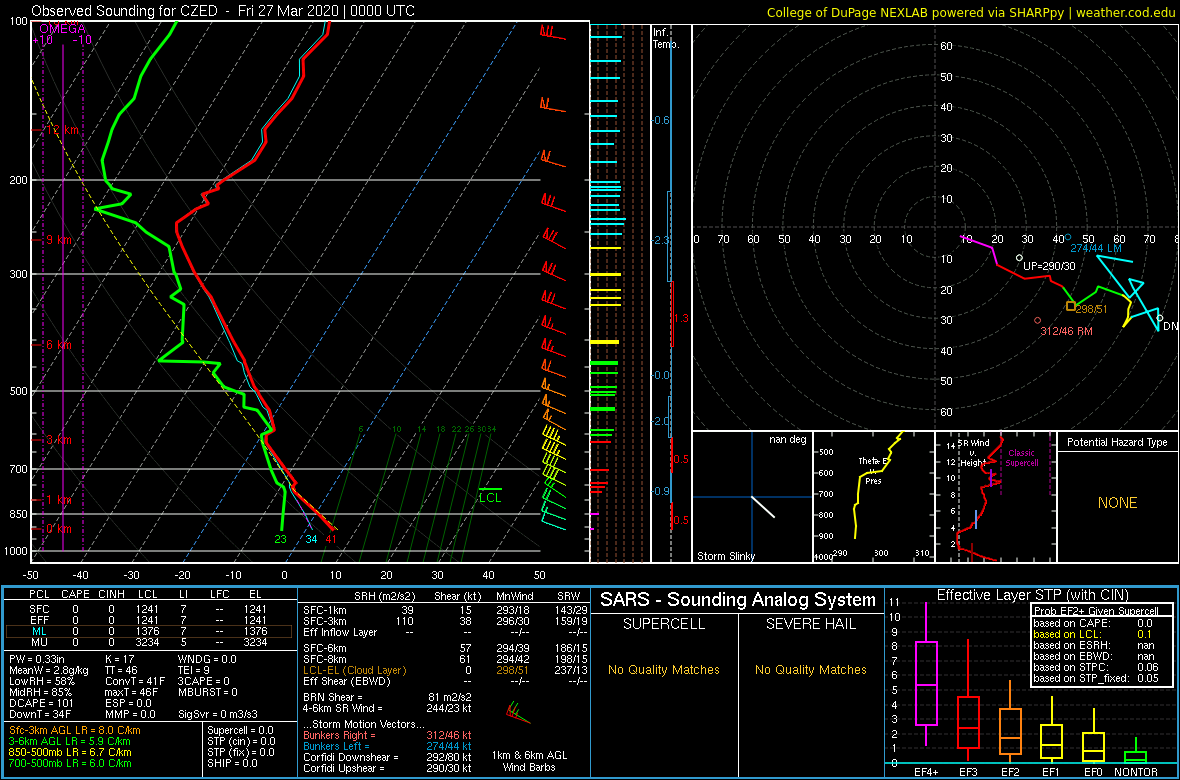The width and height of the screenshot is (1180, 780).
Task: Click the green LCL marker on skew-T
Action: (490, 494)
